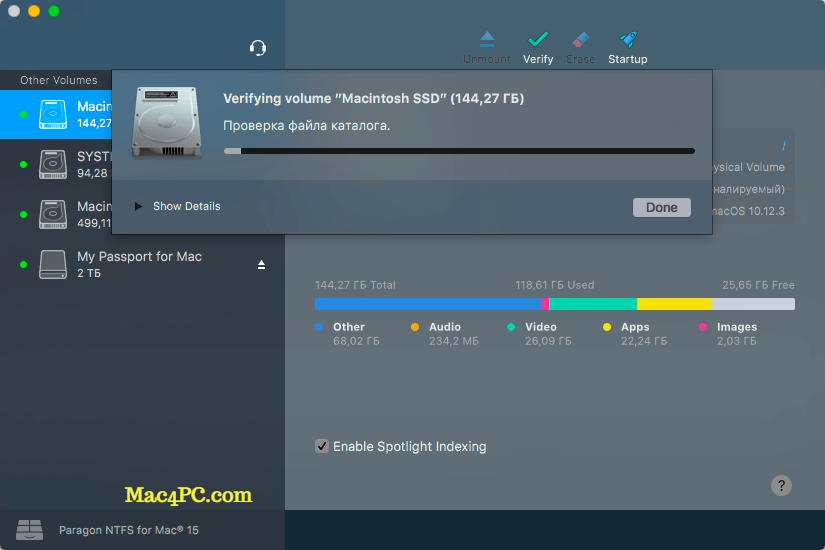Click the 144,27 ГБ Total label
Viewport: 825px width, 550px height.
(x=355, y=285)
